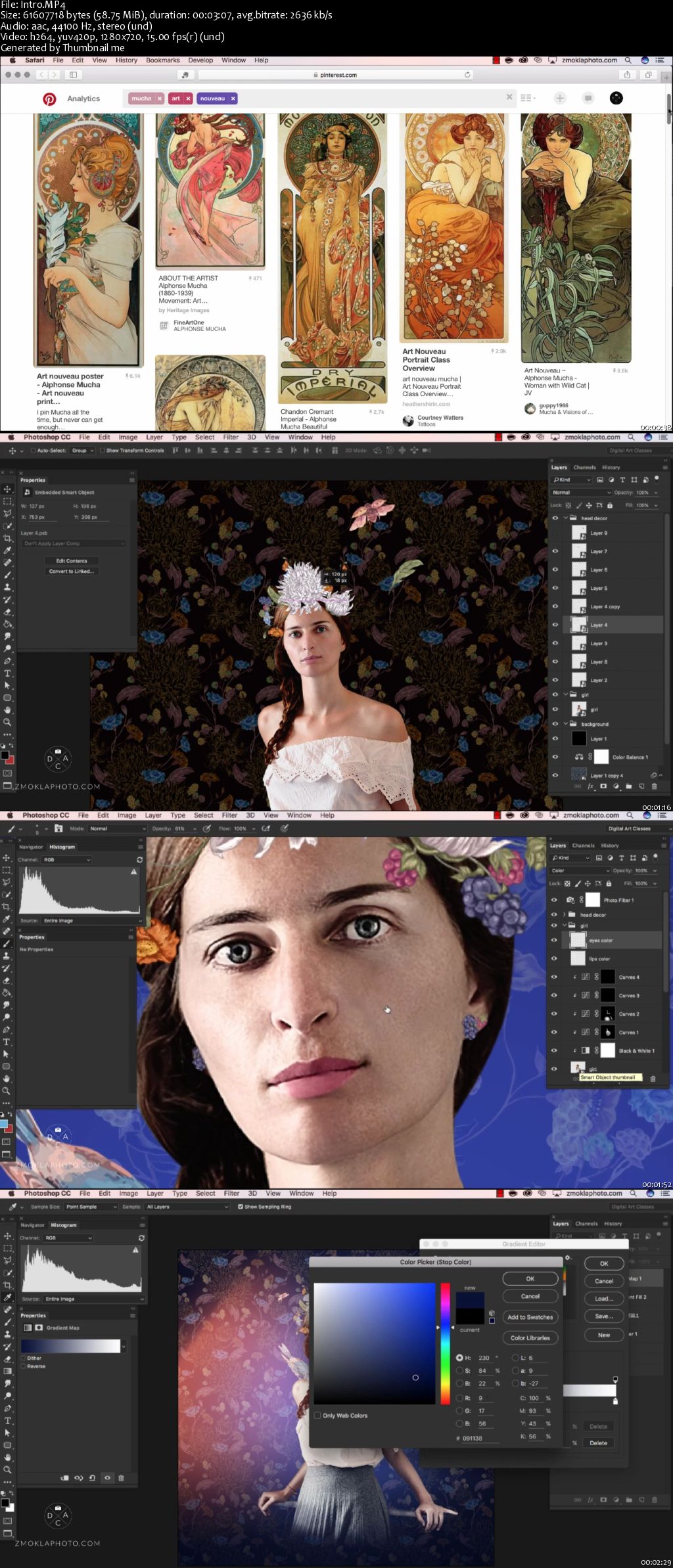Hide Color Balance 1 with its eye icon
The image size is (673, 1568).
click(555, 757)
